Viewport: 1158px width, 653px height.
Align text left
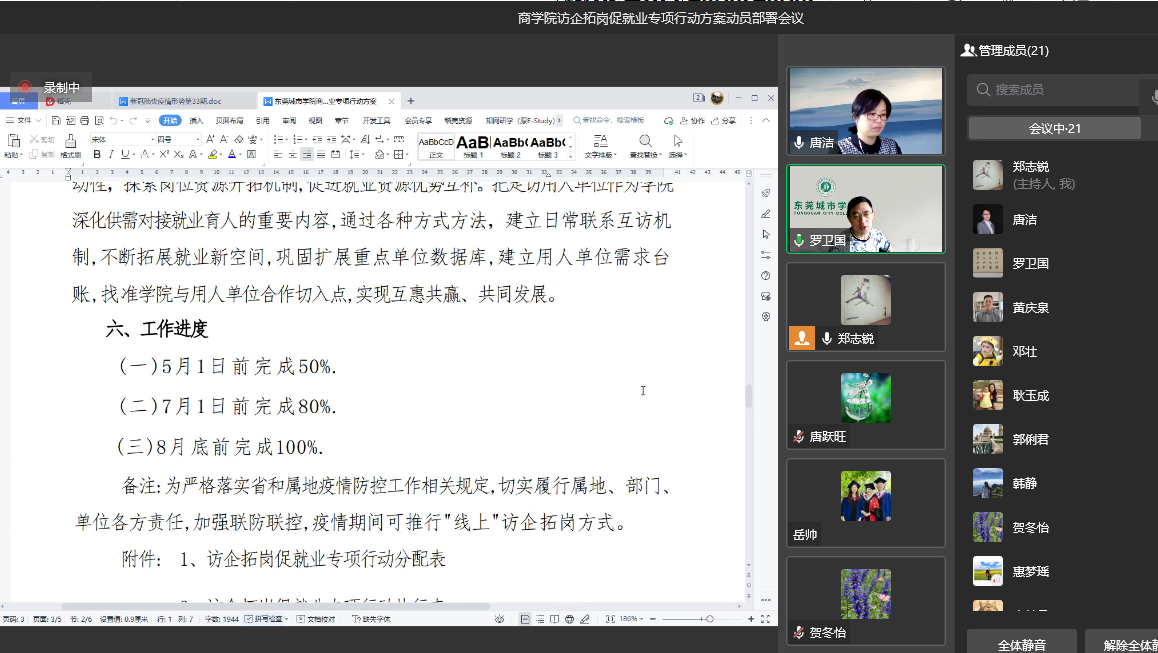[x=278, y=154]
